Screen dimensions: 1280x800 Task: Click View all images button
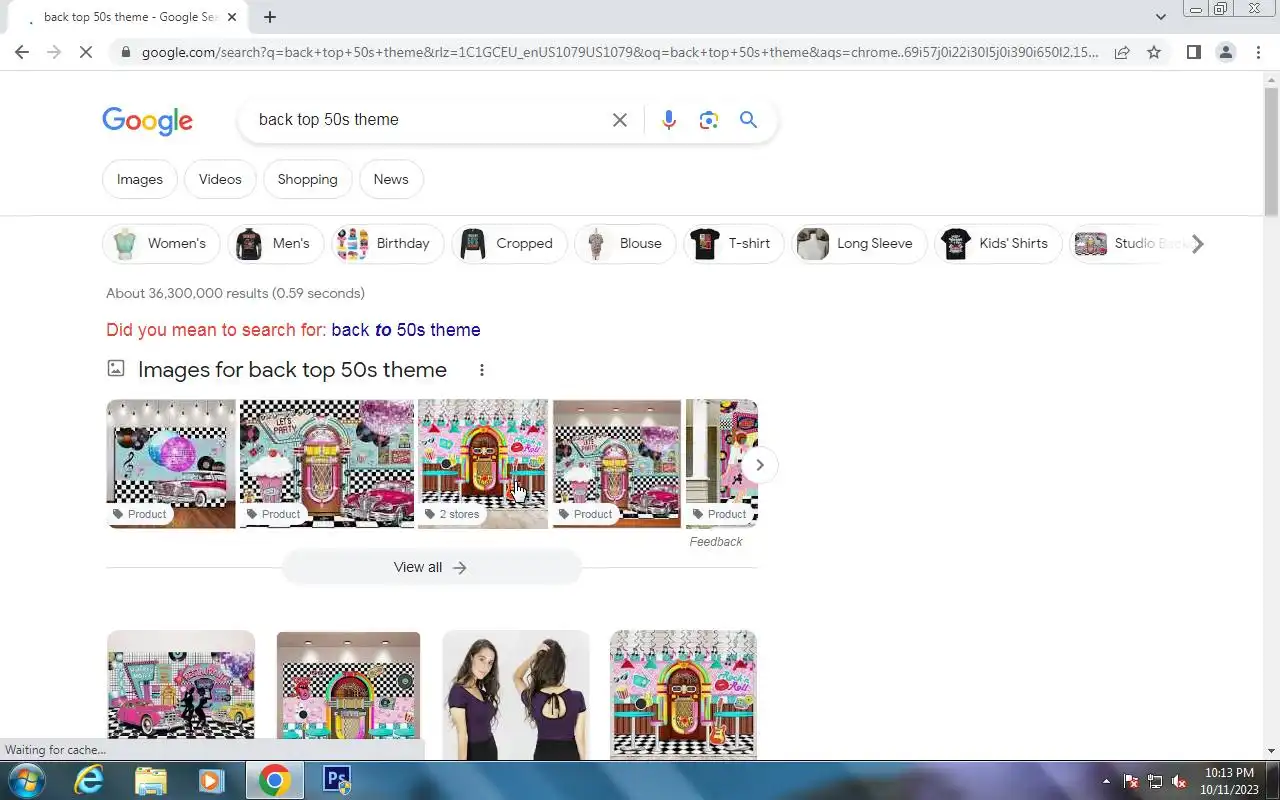tap(431, 567)
